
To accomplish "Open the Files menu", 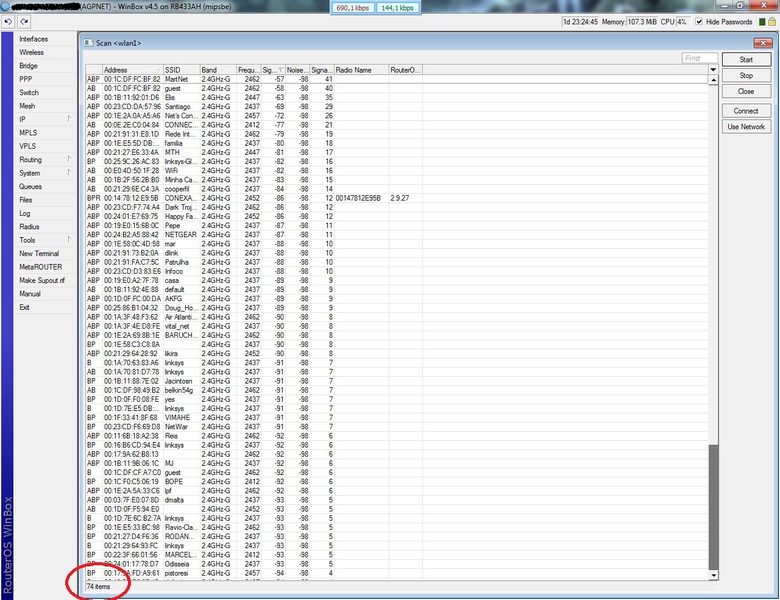I will (25, 200).
